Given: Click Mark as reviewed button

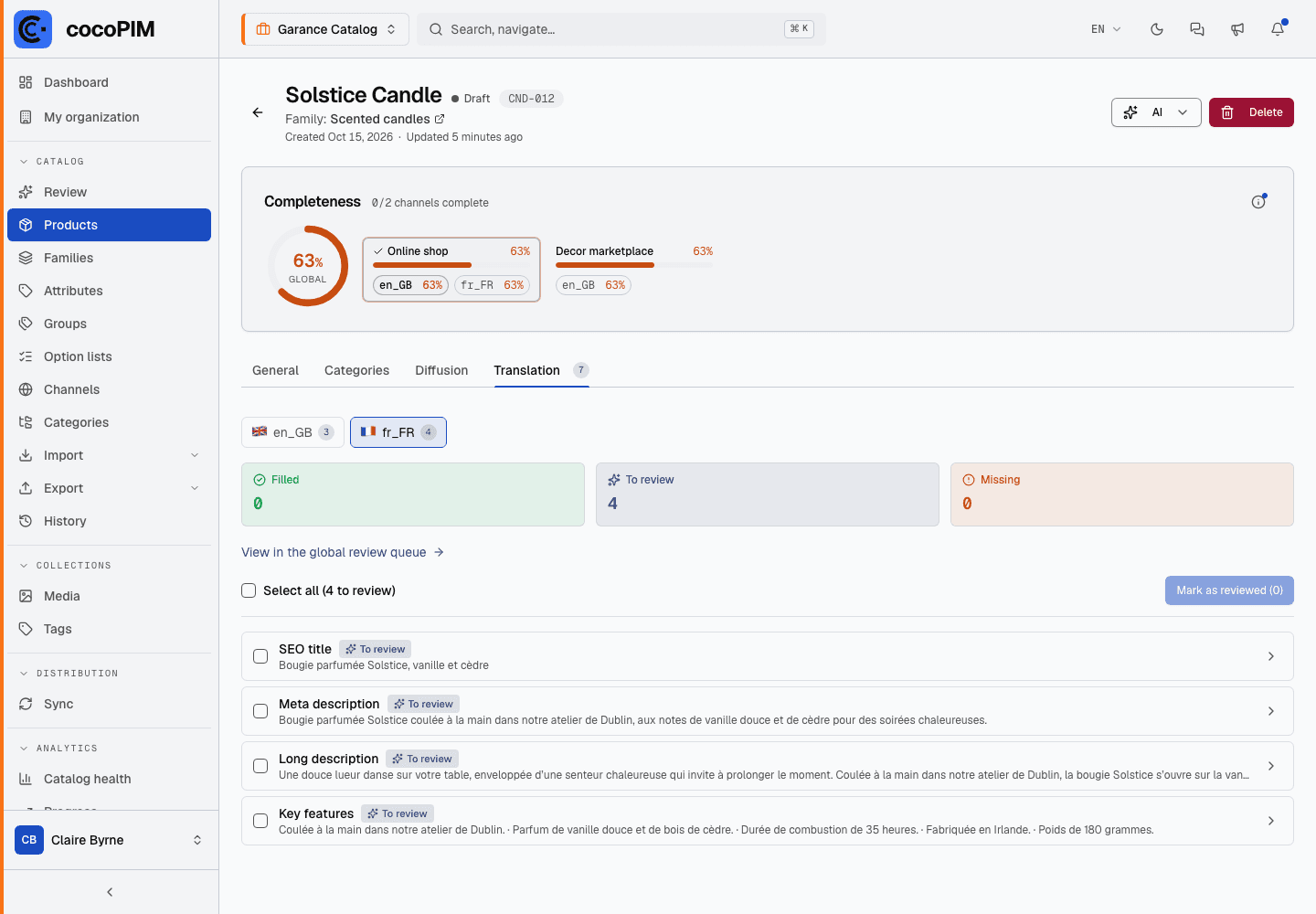Looking at the screenshot, I should click(1229, 590).
